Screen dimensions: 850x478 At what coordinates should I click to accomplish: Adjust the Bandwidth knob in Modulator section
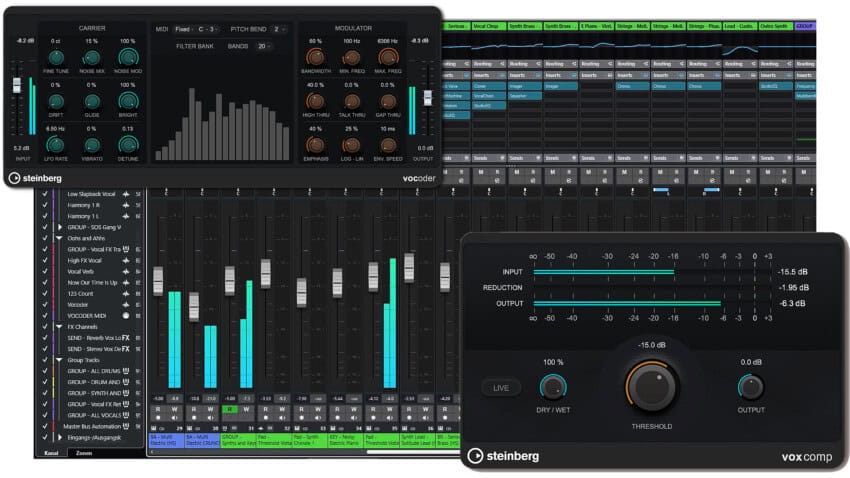(315, 57)
